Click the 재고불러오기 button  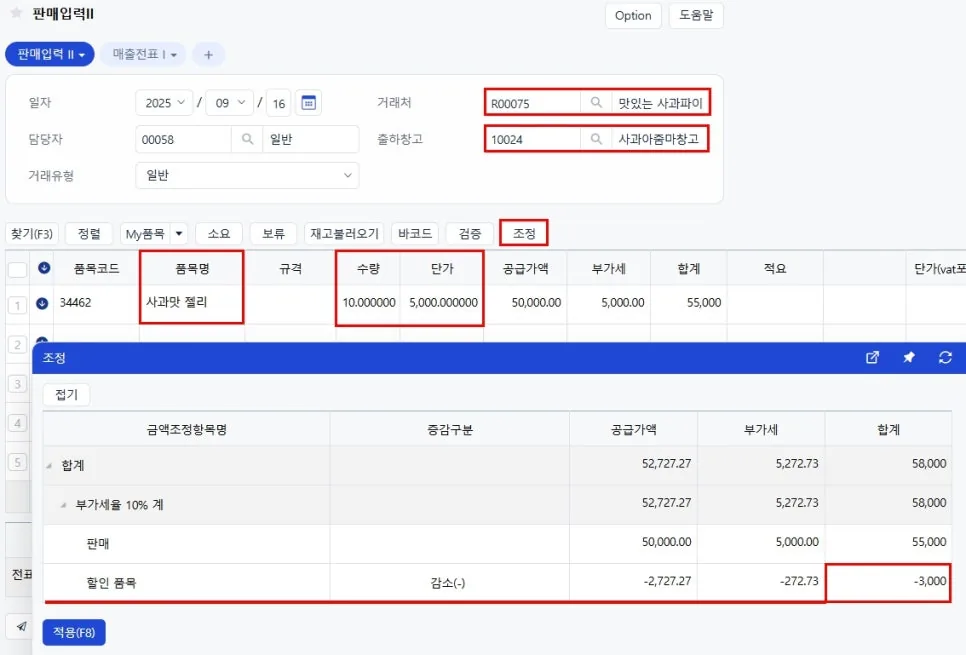(344, 234)
